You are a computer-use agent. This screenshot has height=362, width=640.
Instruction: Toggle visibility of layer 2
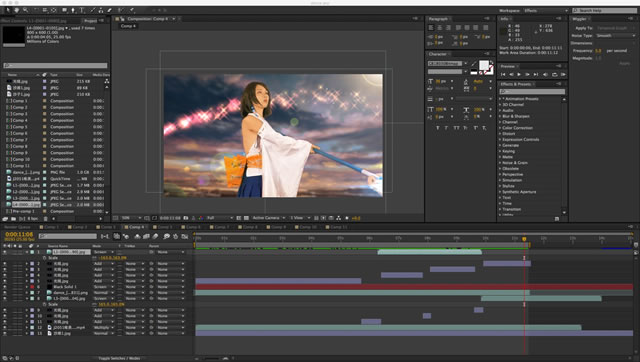click(x=5, y=264)
